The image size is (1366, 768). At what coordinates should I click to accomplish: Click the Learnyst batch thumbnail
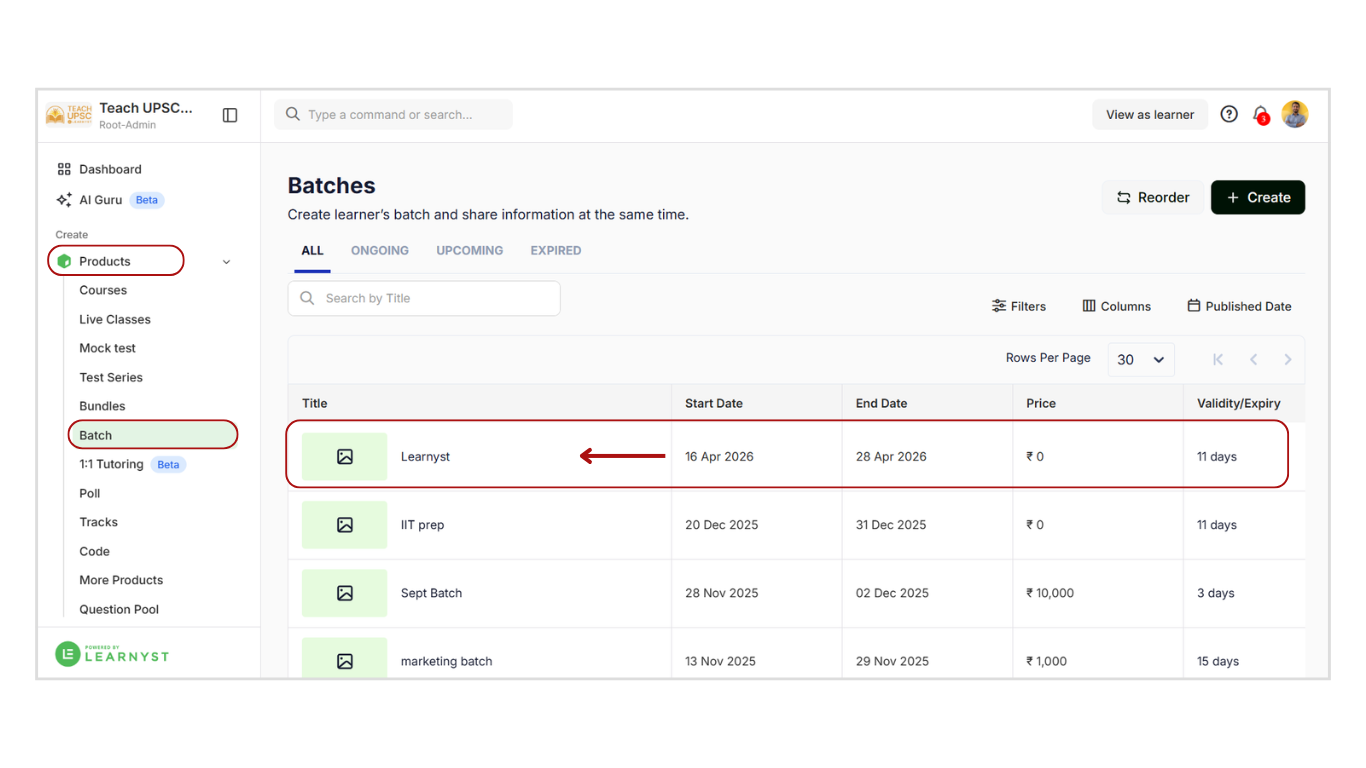pyautogui.click(x=345, y=457)
